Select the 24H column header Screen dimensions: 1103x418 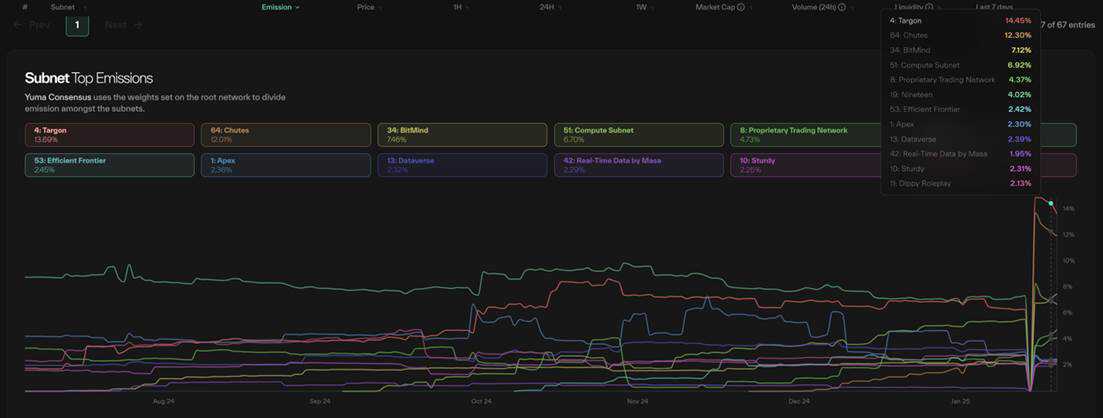coord(546,7)
